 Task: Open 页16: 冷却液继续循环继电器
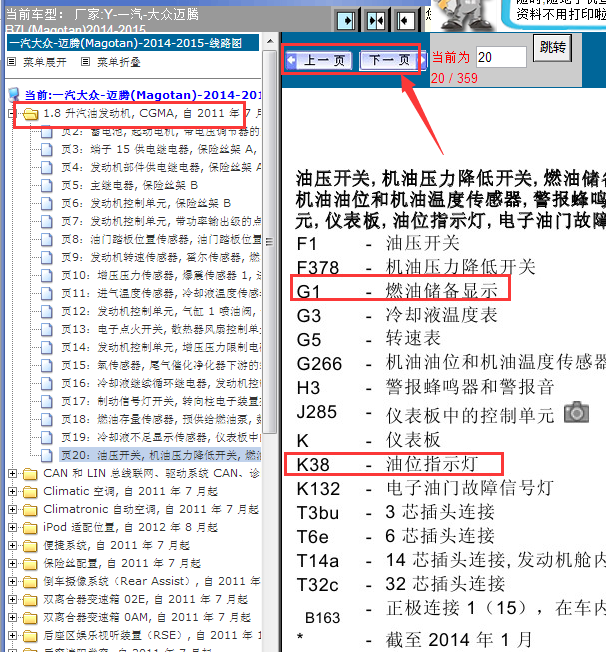[x=161, y=383]
